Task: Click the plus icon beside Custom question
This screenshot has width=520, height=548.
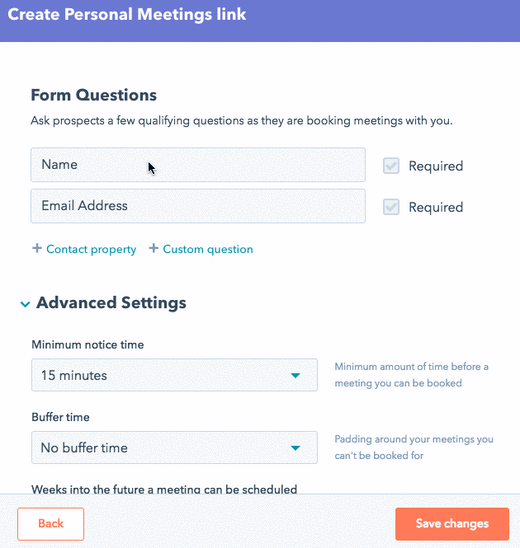Action: (x=153, y=248)
